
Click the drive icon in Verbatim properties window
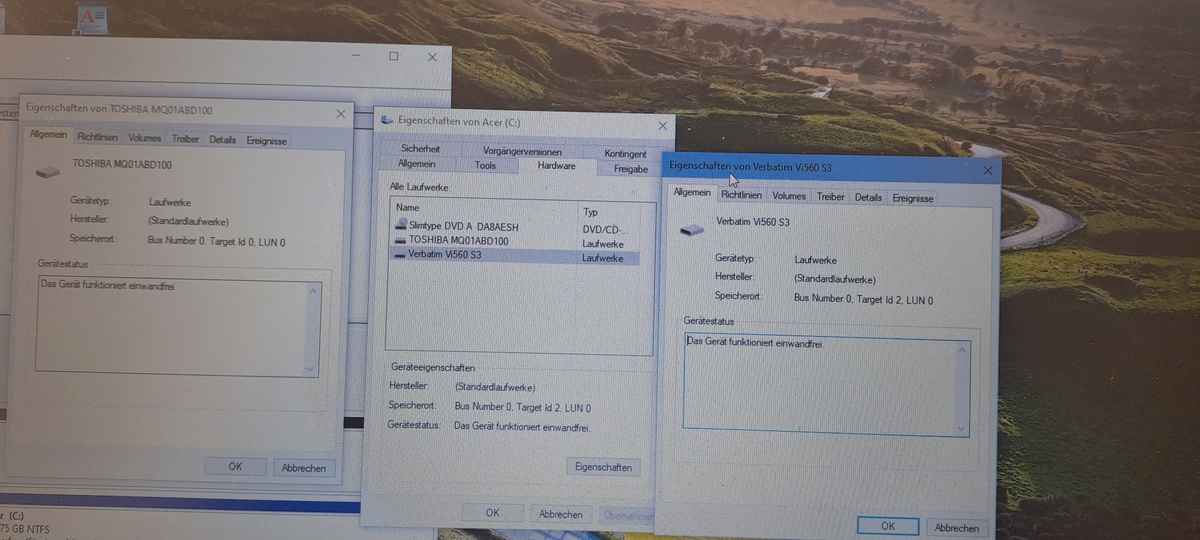point(691,229)
